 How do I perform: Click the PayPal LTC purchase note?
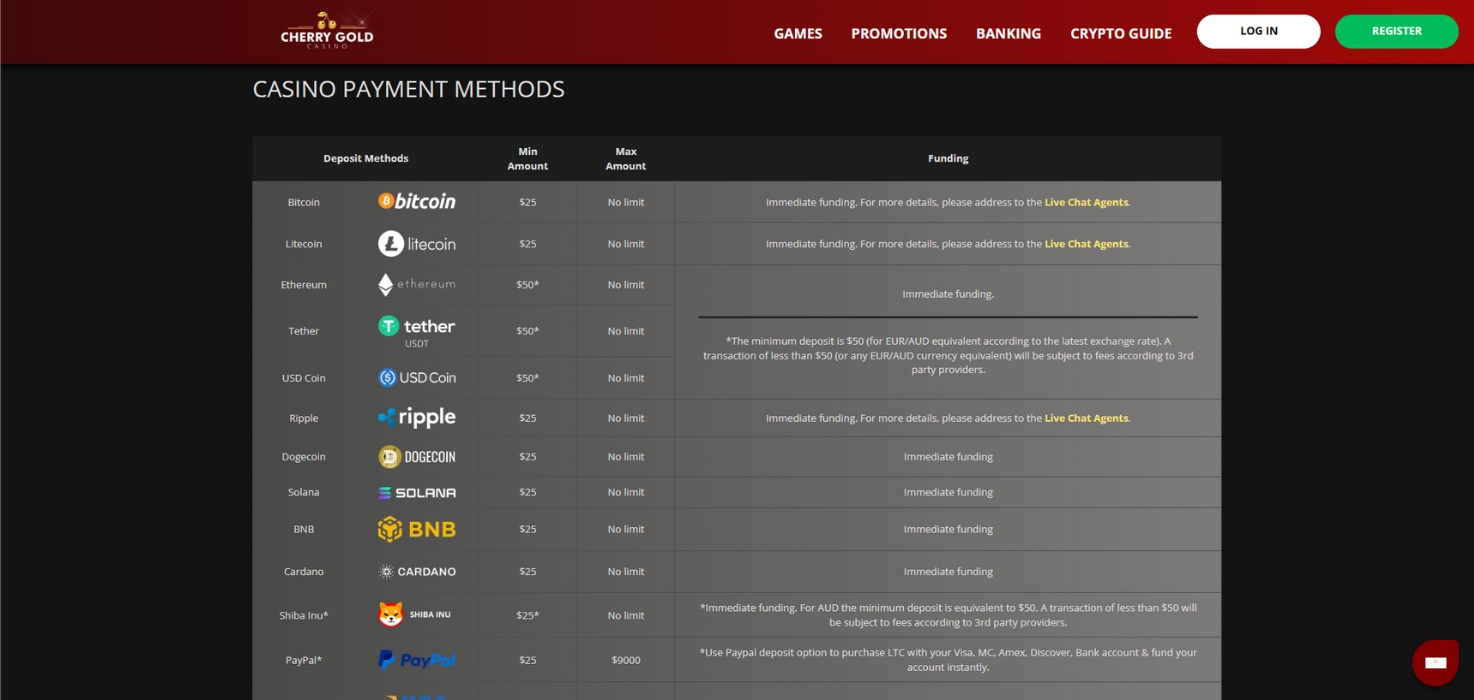tap(948, 660)
